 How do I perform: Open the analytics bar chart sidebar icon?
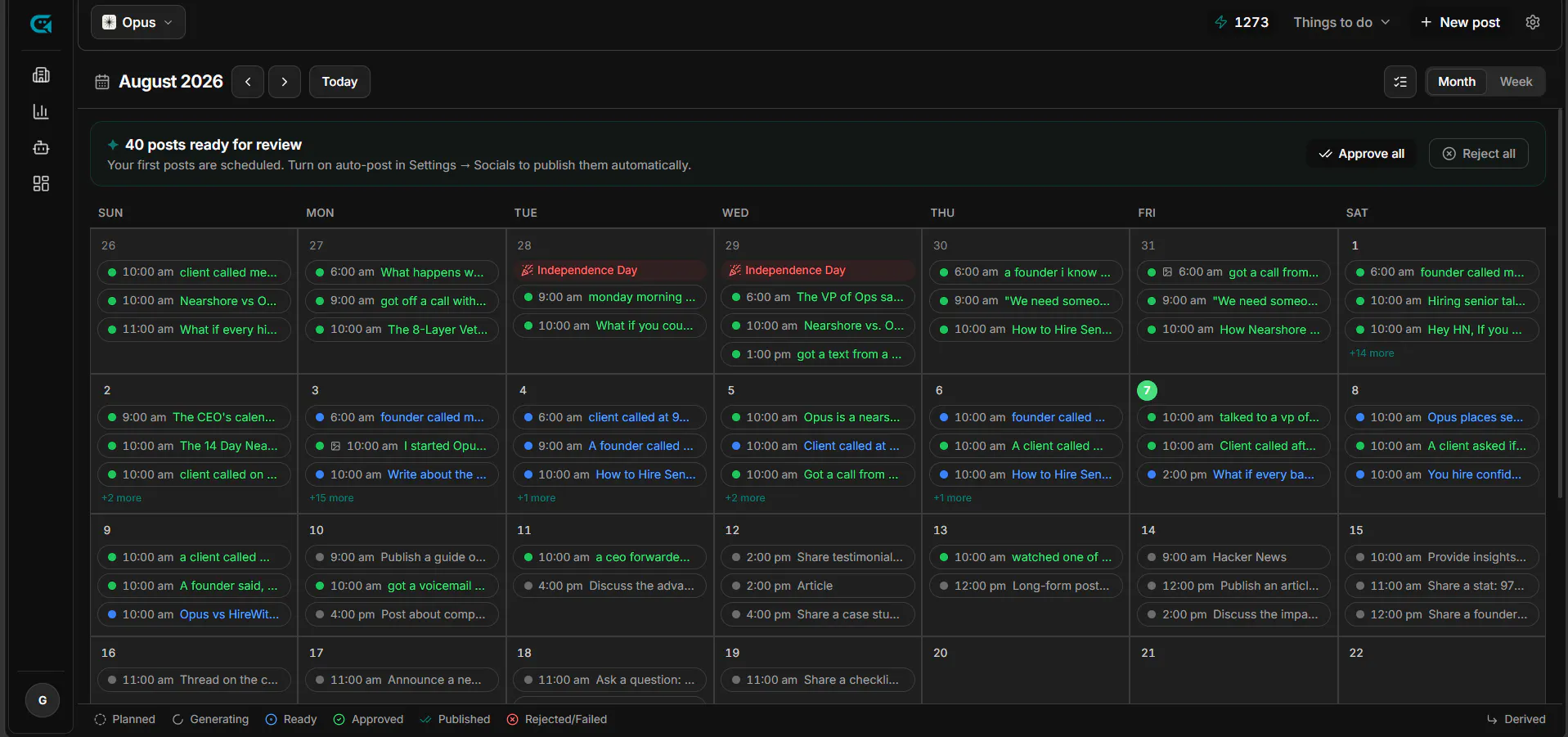(41, 111)
